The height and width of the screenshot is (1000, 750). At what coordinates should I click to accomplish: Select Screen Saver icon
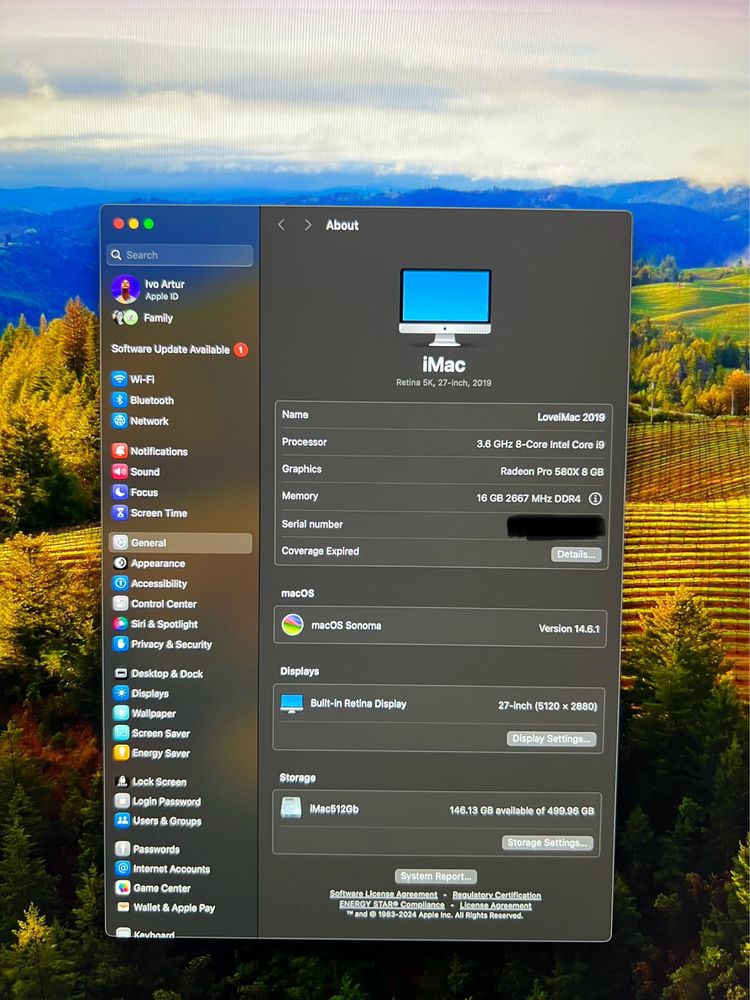pyautogui.click(x=121, y=733)
